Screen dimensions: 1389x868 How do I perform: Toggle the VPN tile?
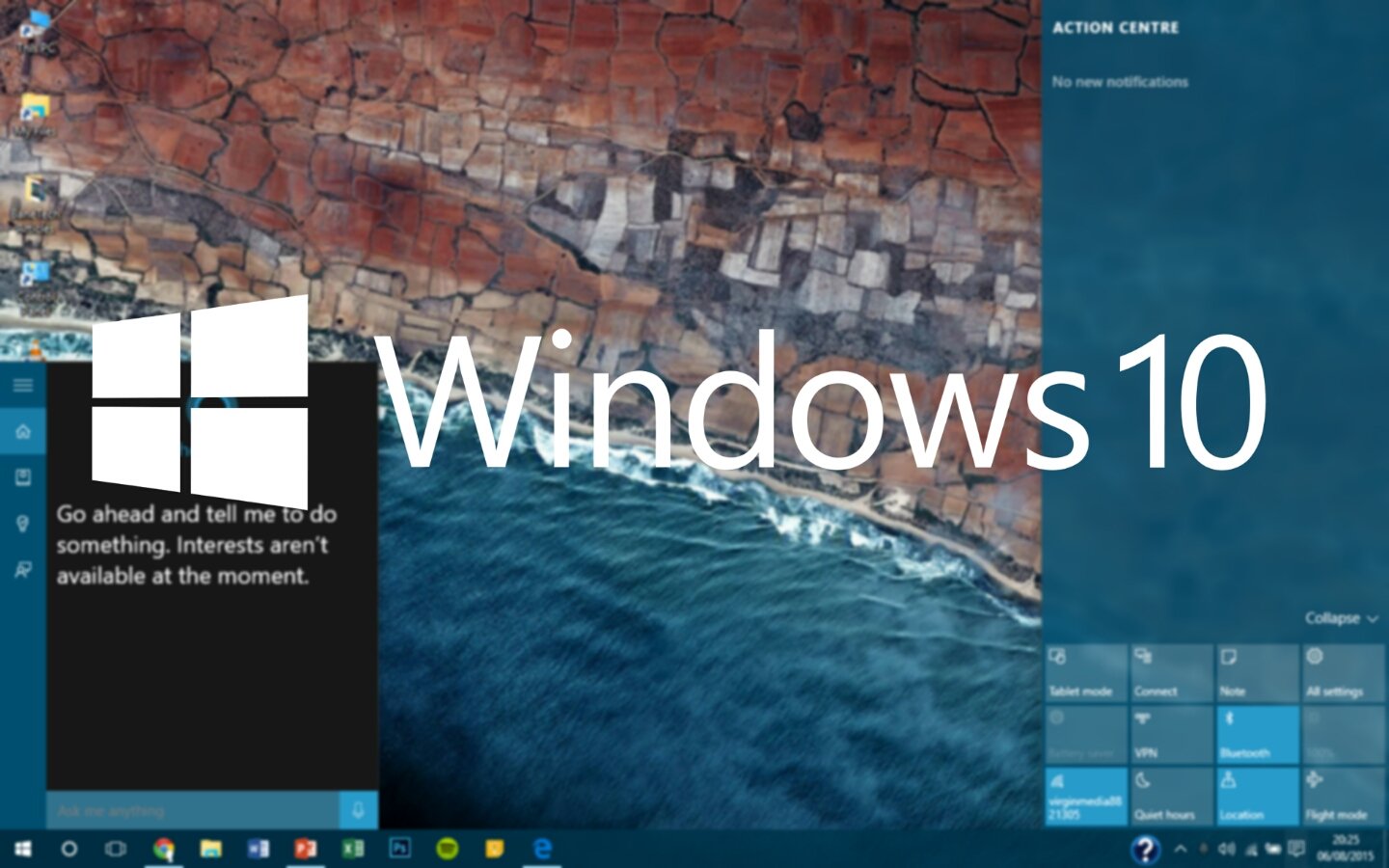tap(1172, 734)
